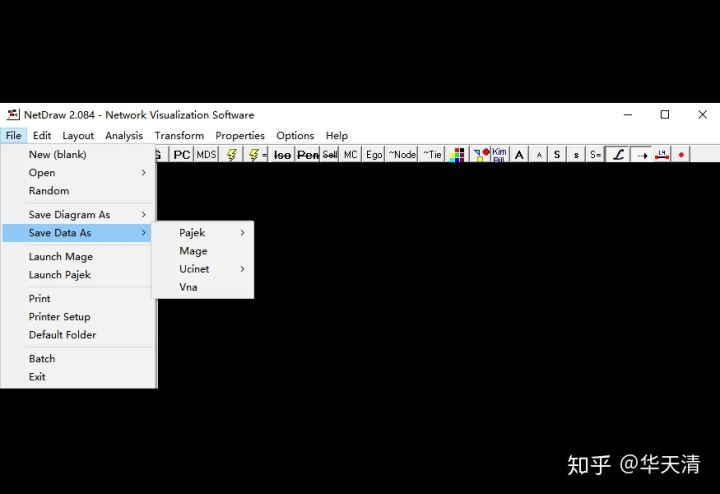Select Print from the File menu
The height and width of the screenshot is (494, 720).
78,298
